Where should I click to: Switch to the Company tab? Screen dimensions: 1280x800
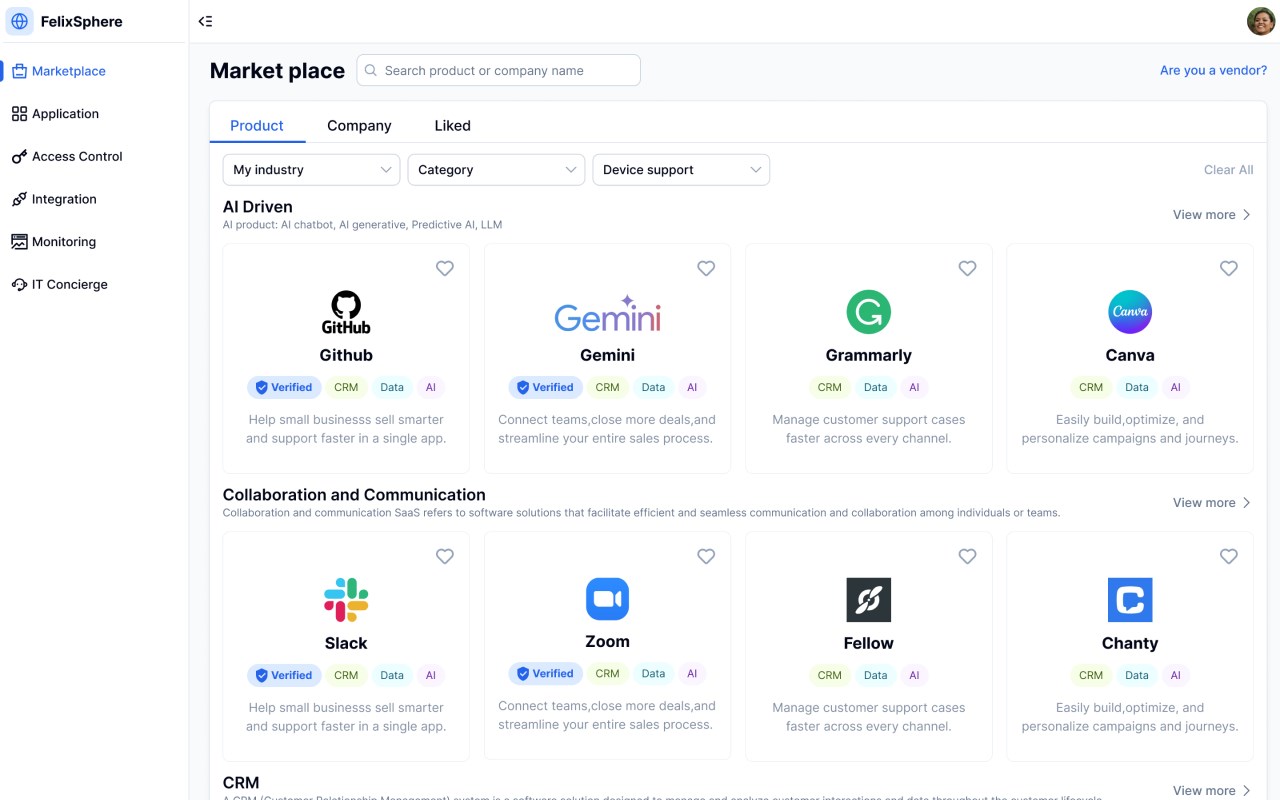click(359, 126)
